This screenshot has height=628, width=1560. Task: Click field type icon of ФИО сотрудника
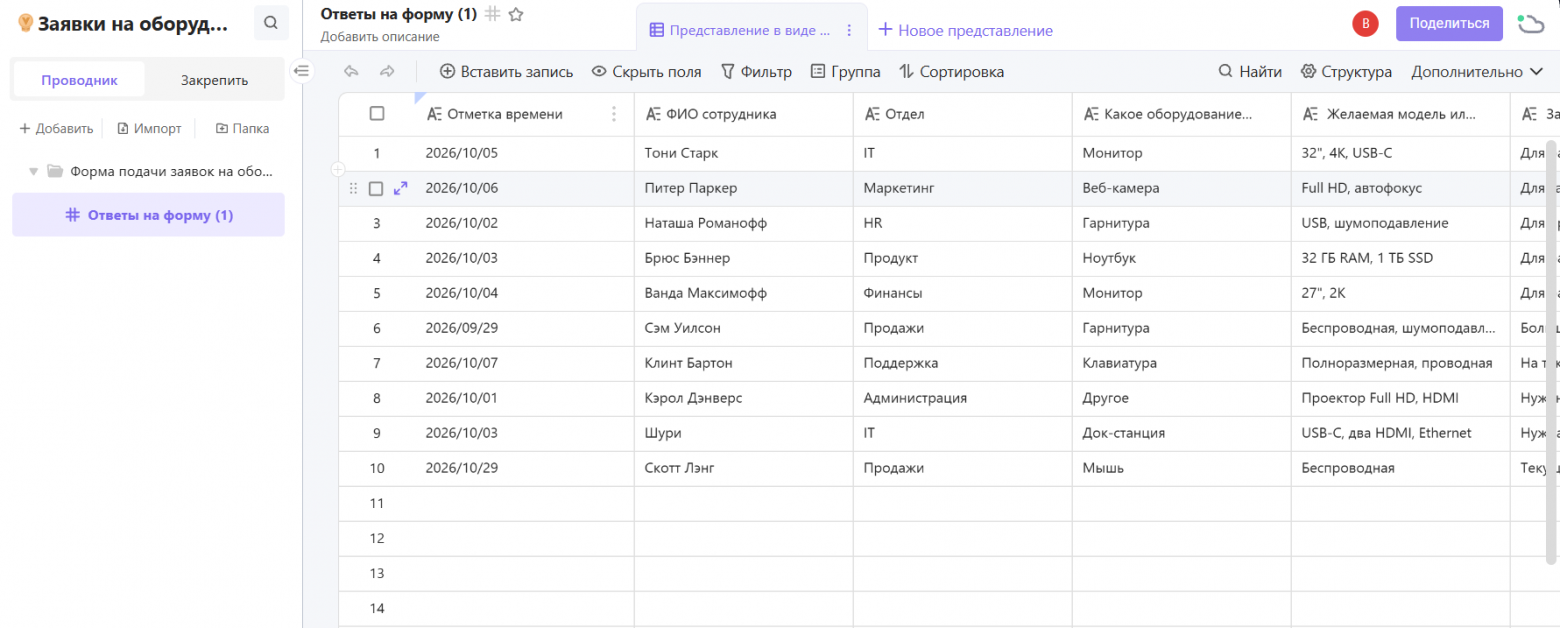pos(653,114)
